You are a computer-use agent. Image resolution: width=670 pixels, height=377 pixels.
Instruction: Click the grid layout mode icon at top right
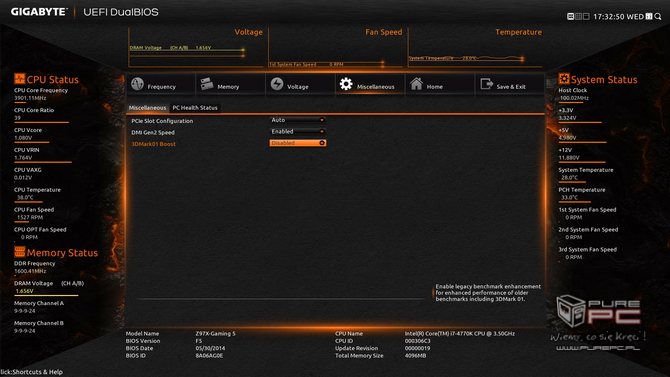[578, 16]
